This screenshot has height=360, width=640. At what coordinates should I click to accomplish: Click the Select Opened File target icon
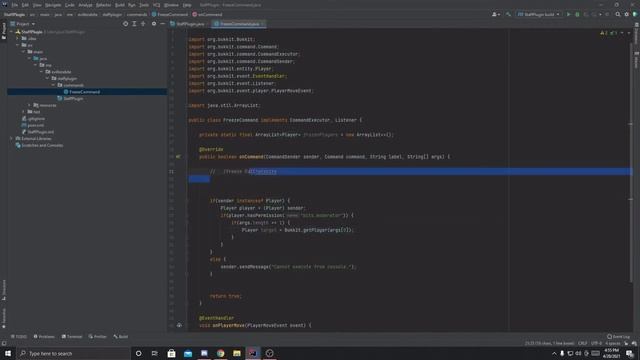[125, 24]
